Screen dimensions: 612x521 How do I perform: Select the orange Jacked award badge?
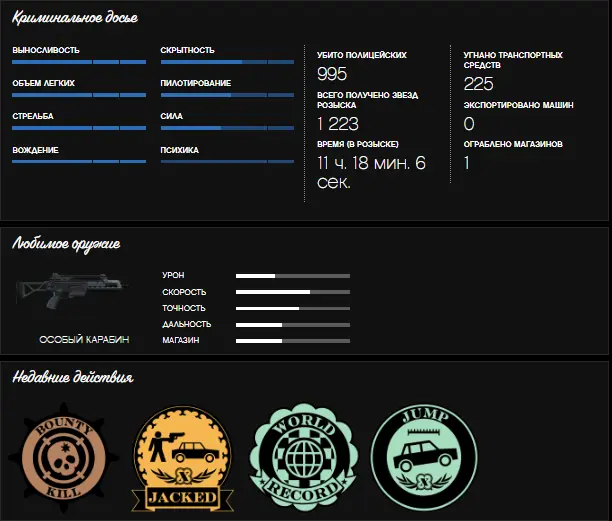tap(182, 459)
